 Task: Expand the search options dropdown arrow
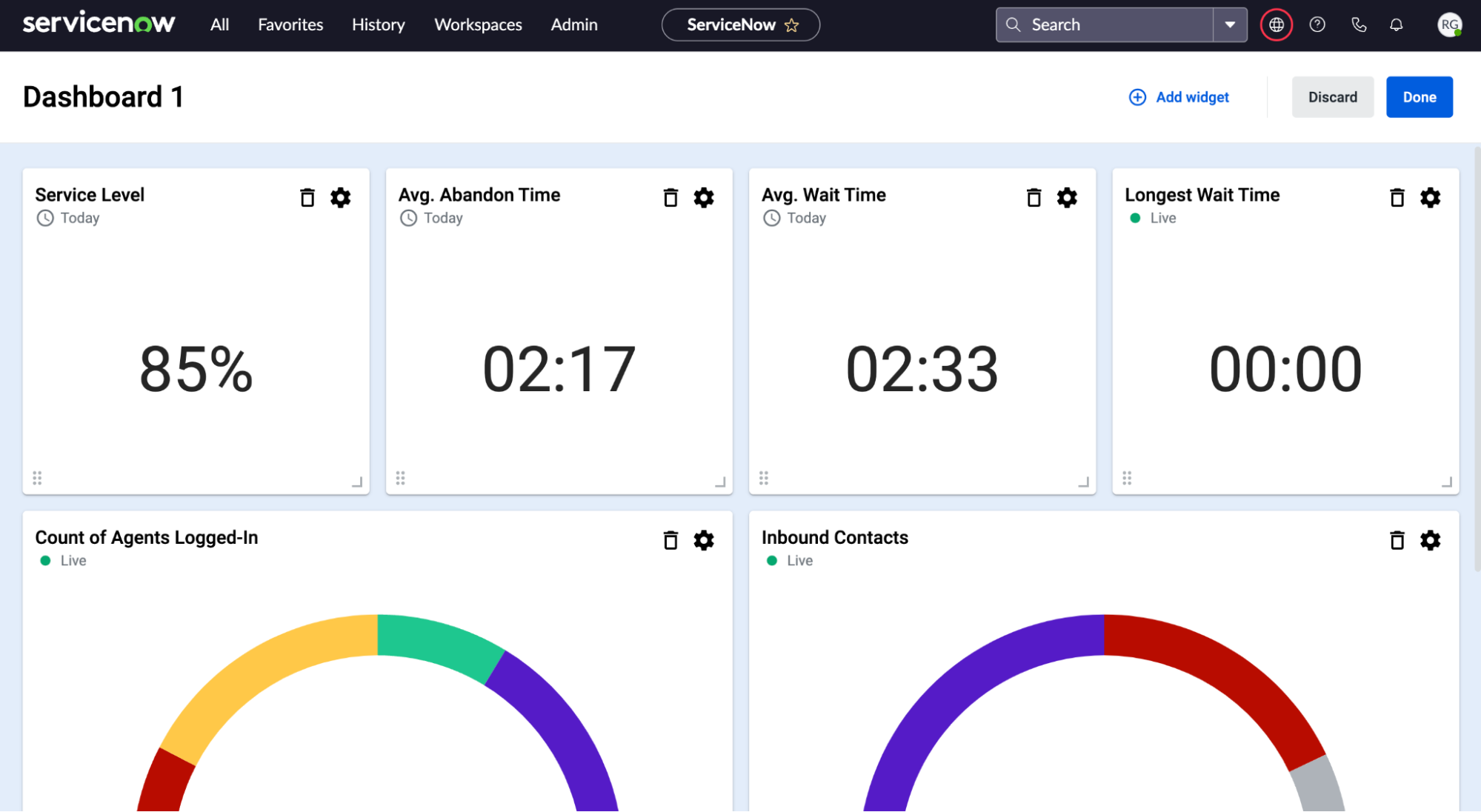(x=1231, y=24)
